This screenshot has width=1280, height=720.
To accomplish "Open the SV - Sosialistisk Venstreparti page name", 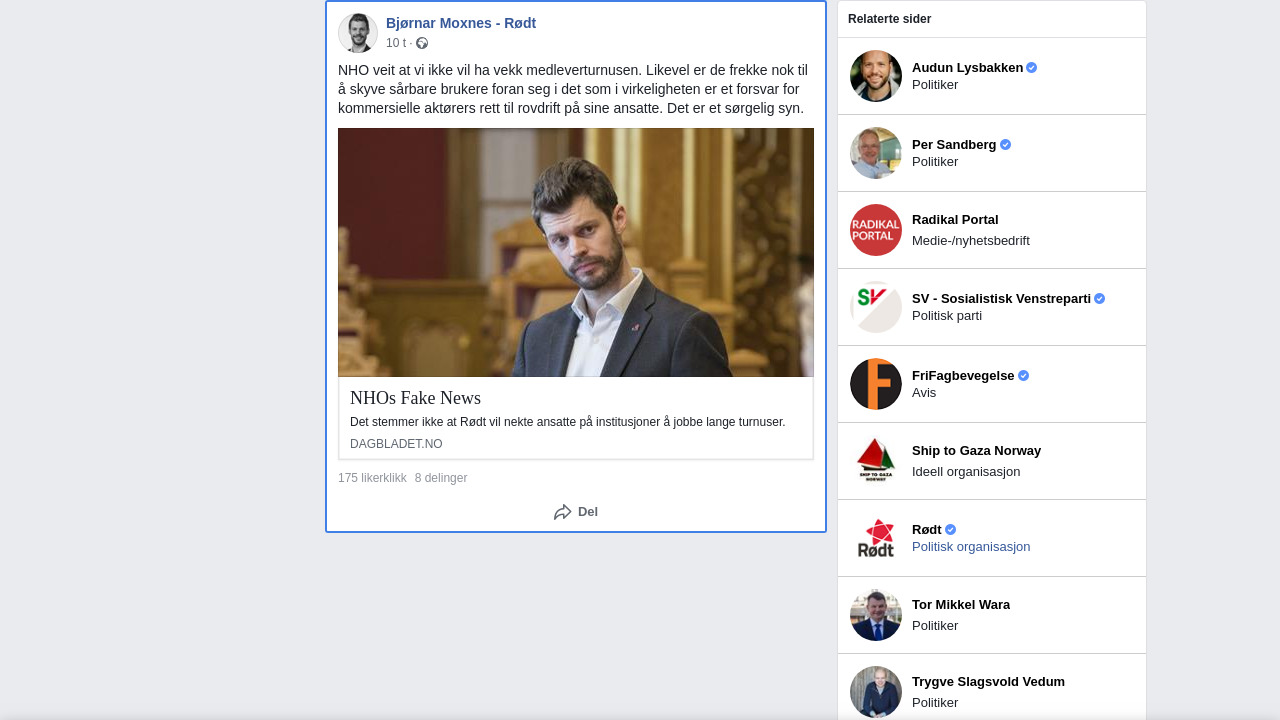I will [x=1001, y=299].
